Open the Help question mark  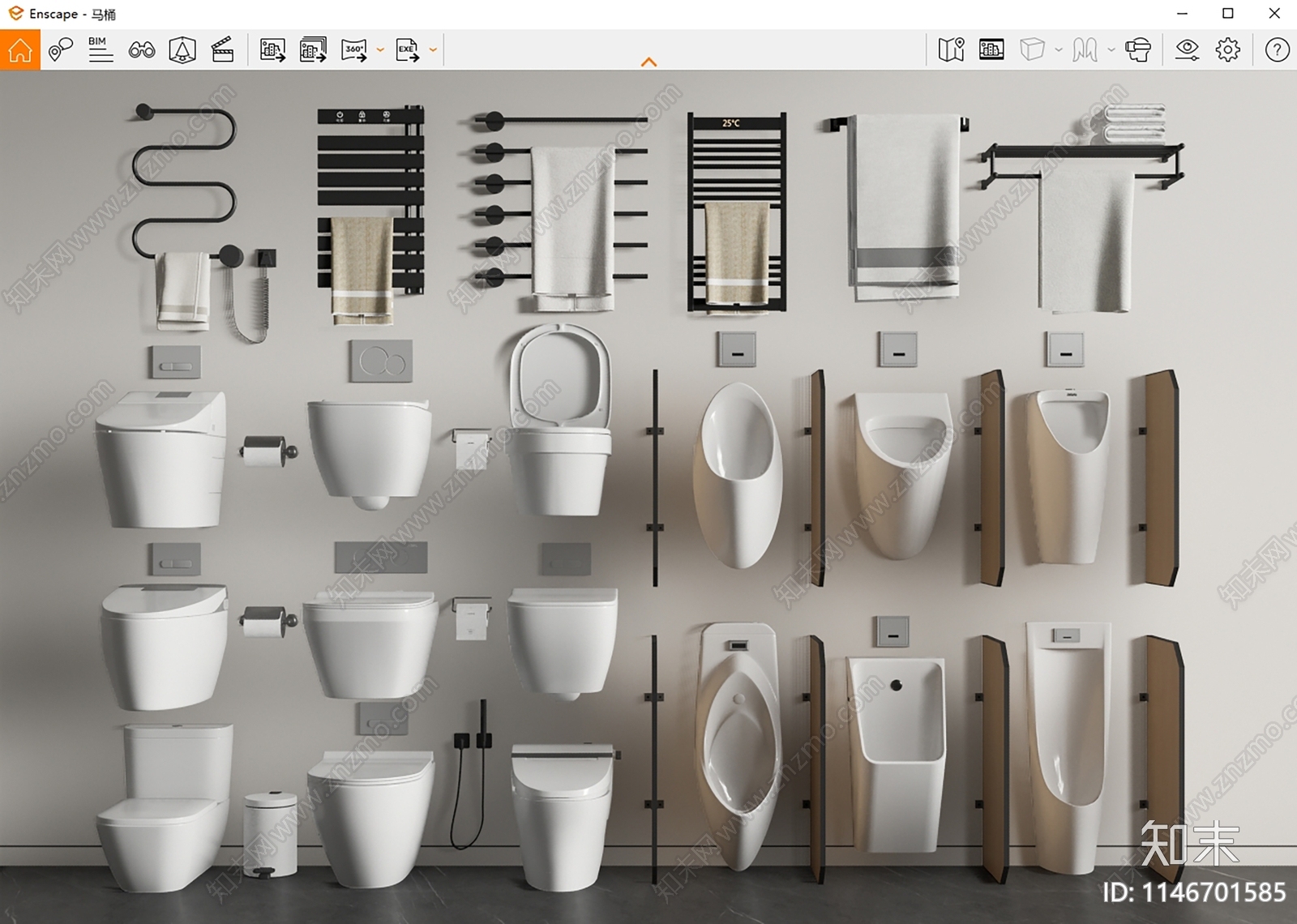[1278, 50]
